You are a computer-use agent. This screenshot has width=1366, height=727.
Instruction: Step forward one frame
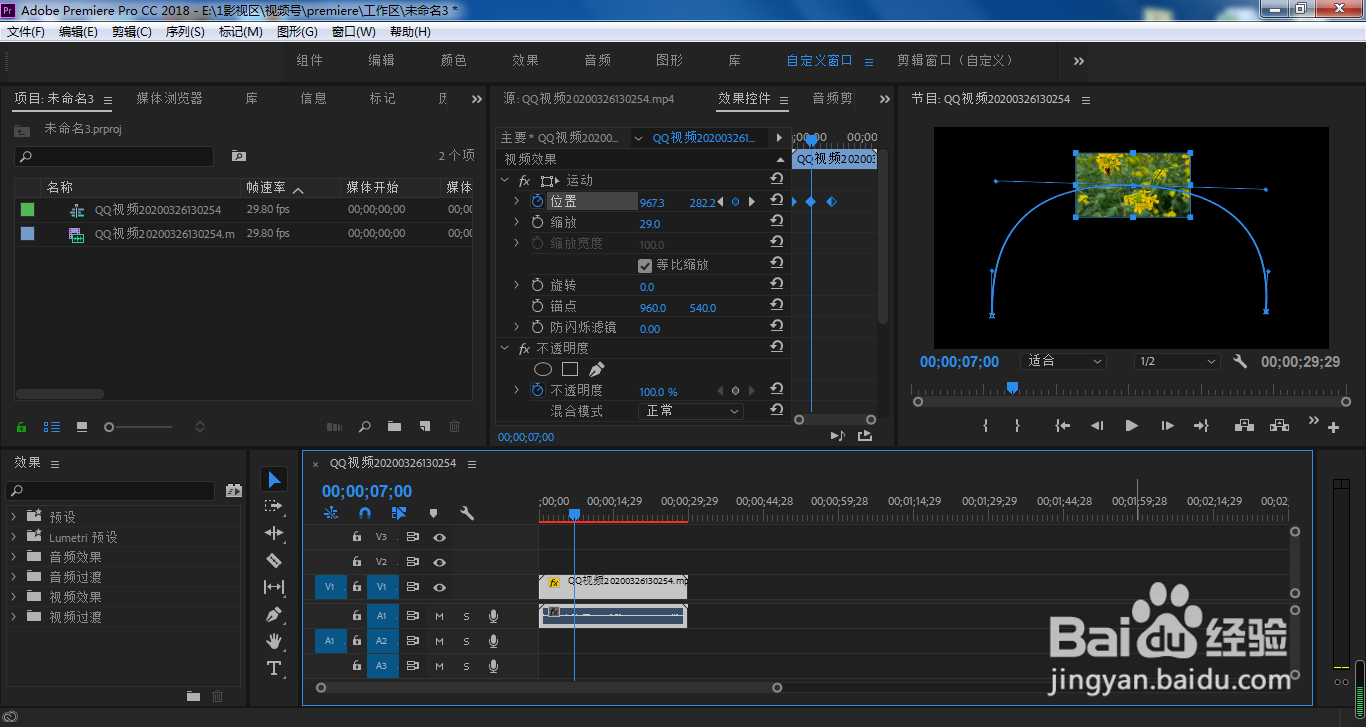pyautogui.click(x=1167, y=425)
